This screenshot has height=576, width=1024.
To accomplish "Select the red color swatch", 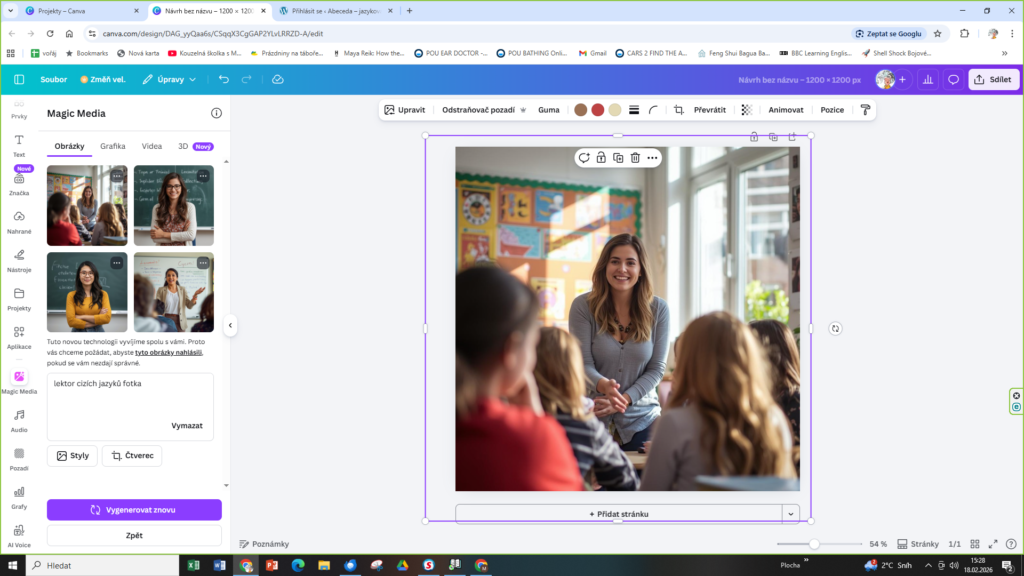I will coord(598,110).
